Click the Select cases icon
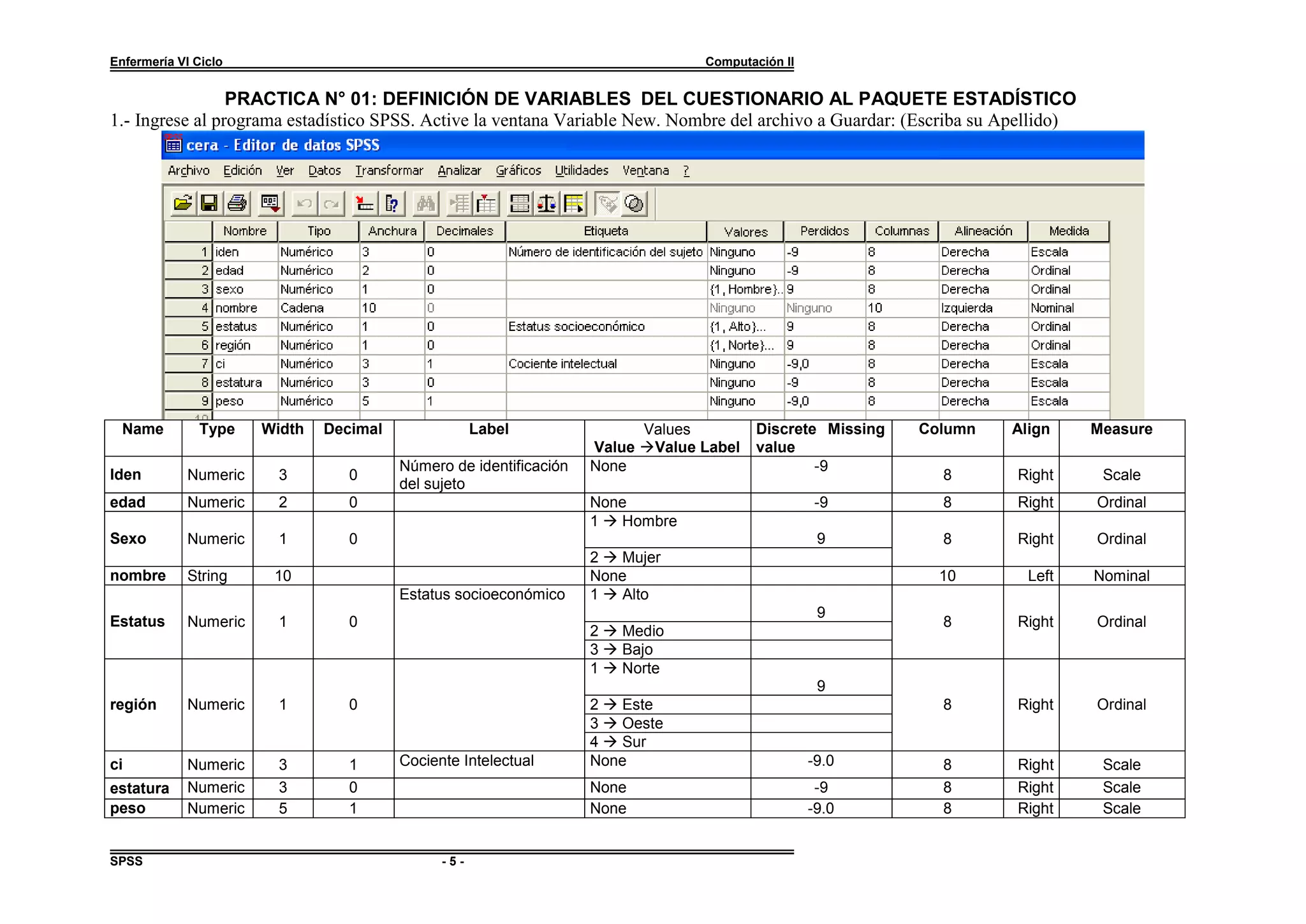The width and height of the screenshot is (1306, 924). coord(574,203)
